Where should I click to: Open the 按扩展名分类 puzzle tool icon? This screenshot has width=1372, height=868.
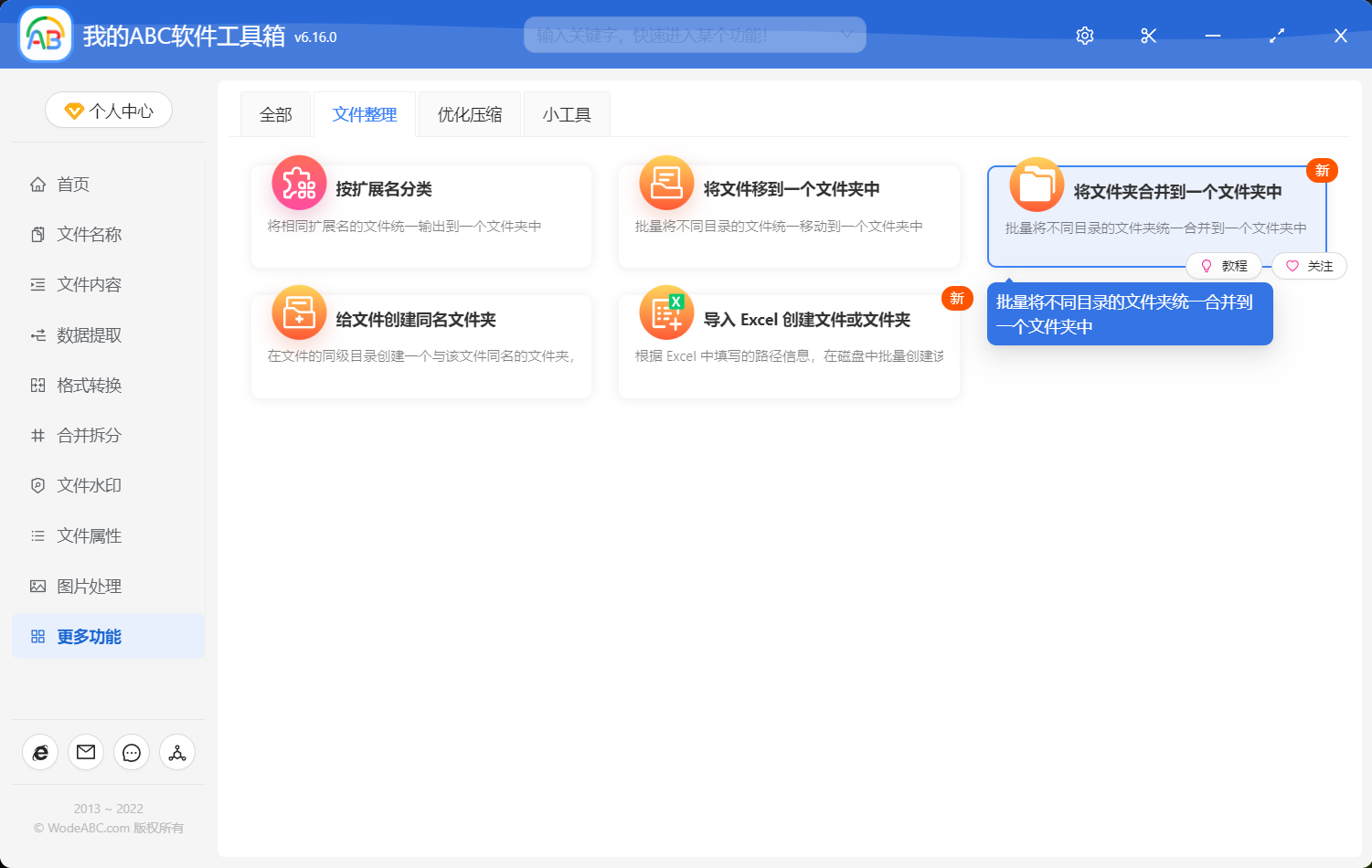point(299,183)
